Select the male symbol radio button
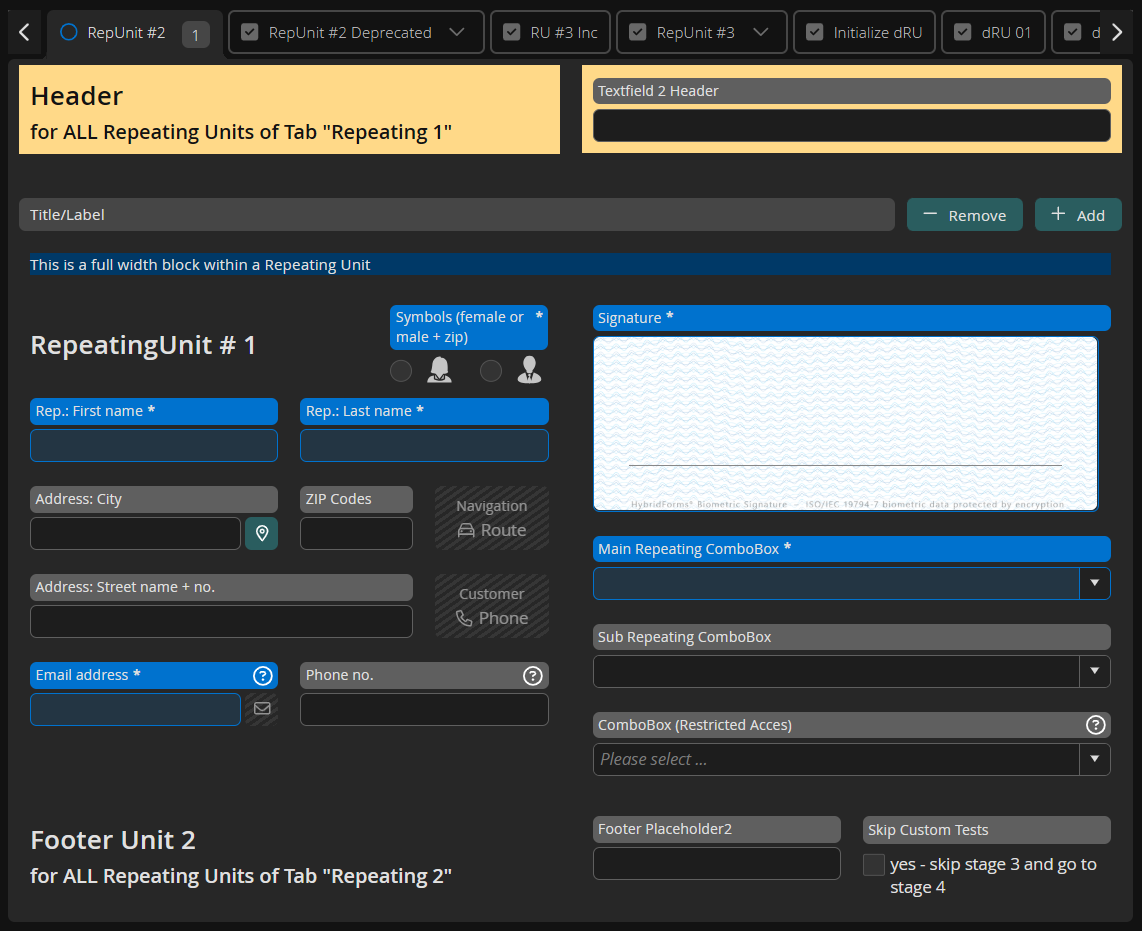Viewport: 1142px width, 931px height. 491,371
